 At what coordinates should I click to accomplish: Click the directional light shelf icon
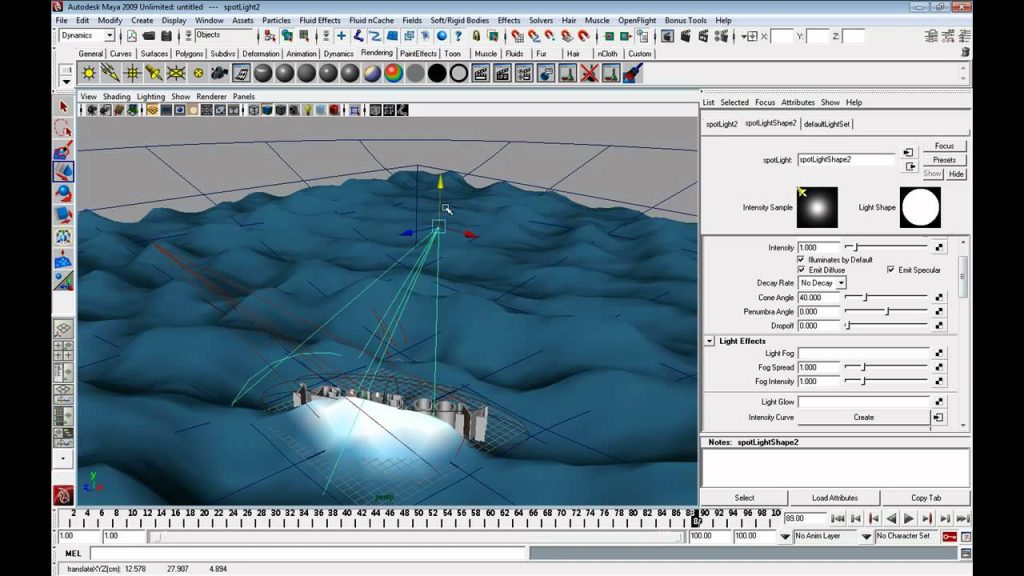[x=110, y=73]
